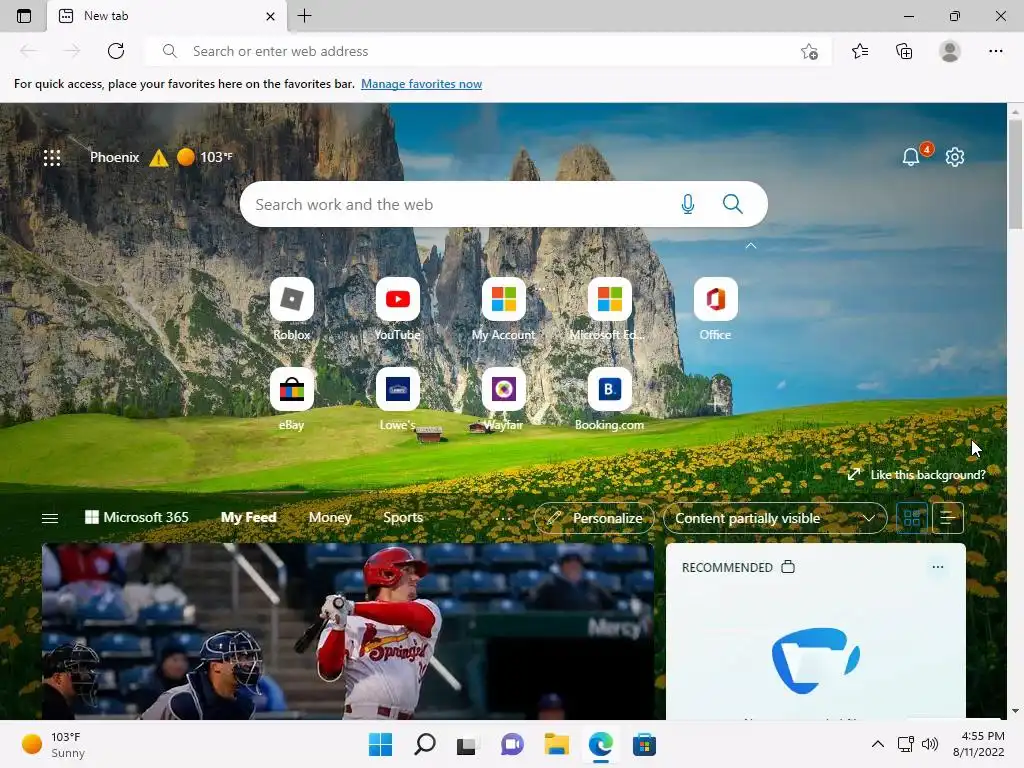Open Edge Settings and more menu
This screenshot has height=768, width=1024.
(x=995, y=51)
